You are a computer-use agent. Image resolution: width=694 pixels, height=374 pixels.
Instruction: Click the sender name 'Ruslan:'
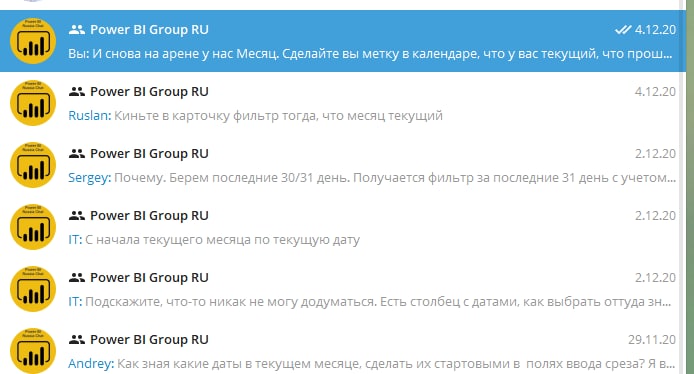point(90,116)
